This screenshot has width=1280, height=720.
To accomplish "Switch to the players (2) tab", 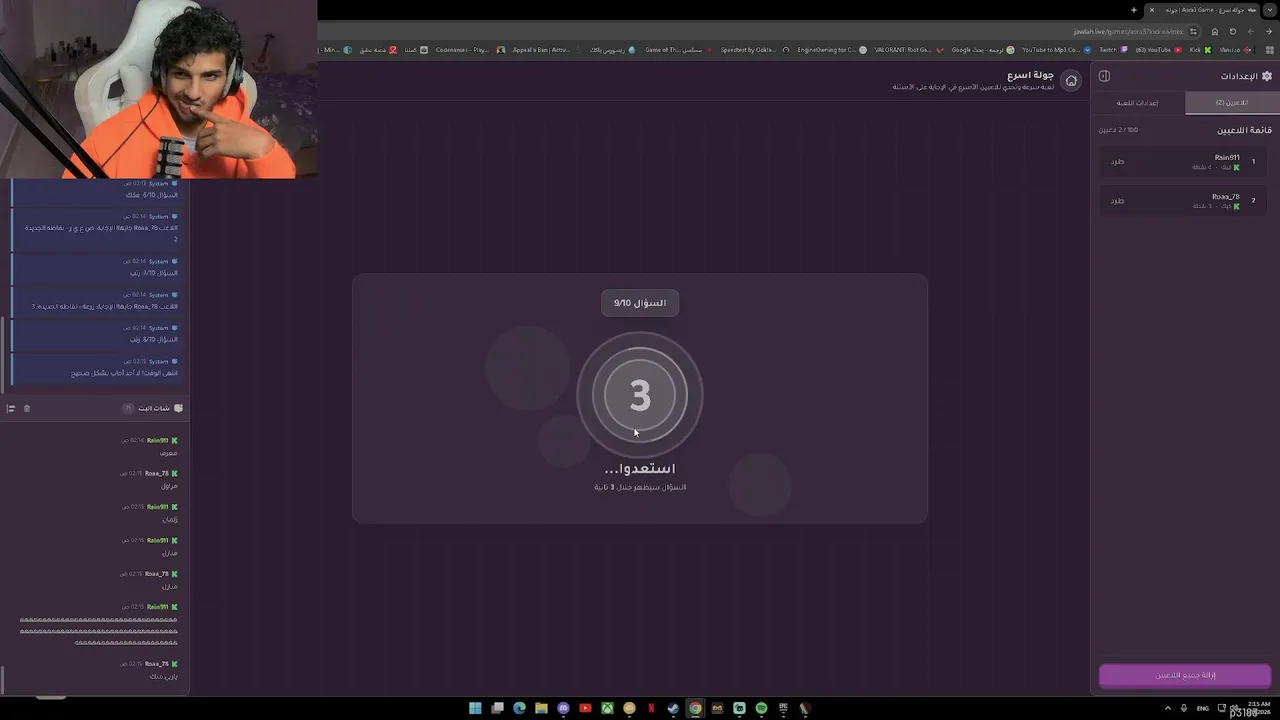I will 1231,103.
